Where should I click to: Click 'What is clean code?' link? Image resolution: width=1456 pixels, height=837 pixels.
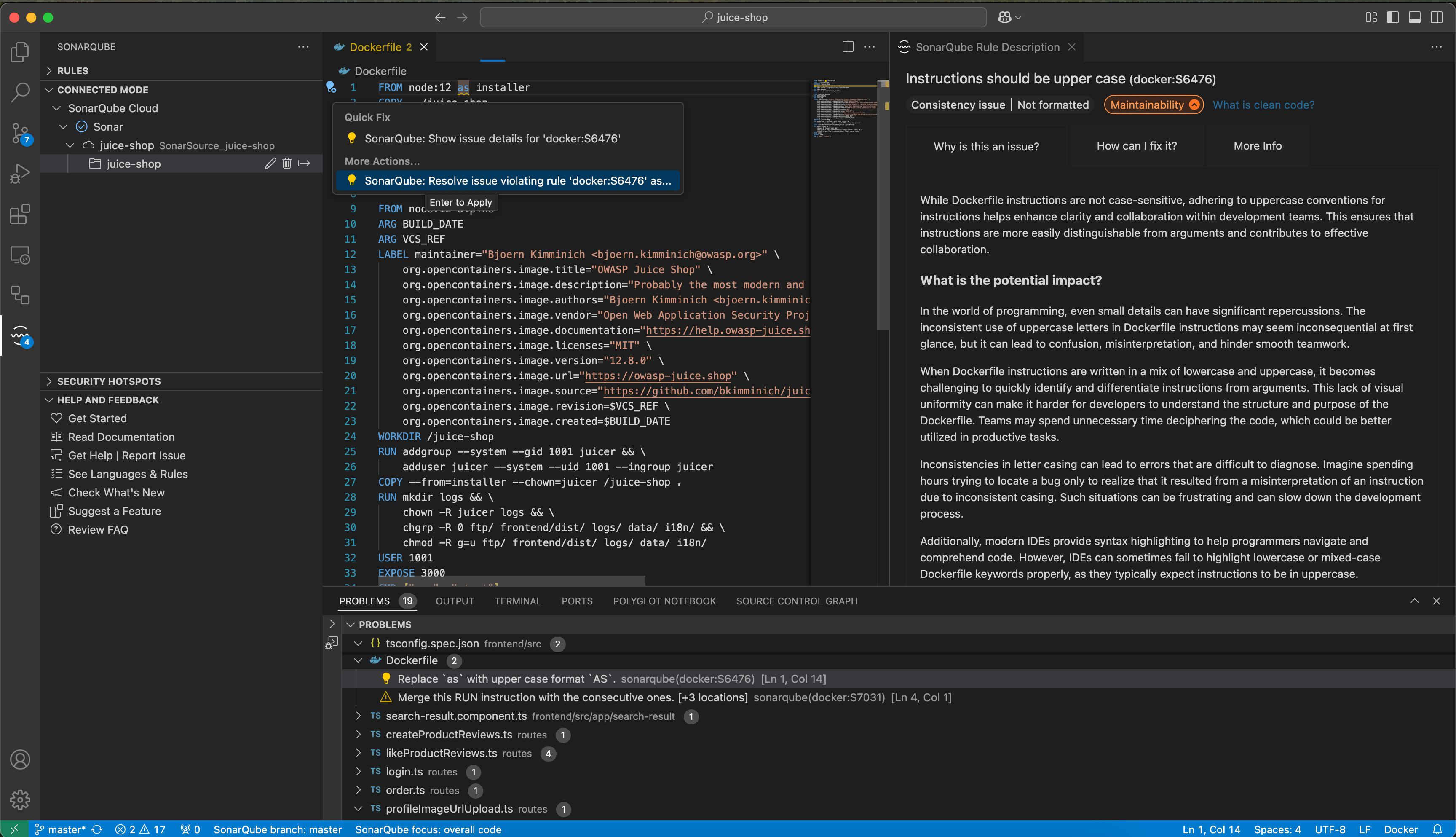coord(1263,105)
